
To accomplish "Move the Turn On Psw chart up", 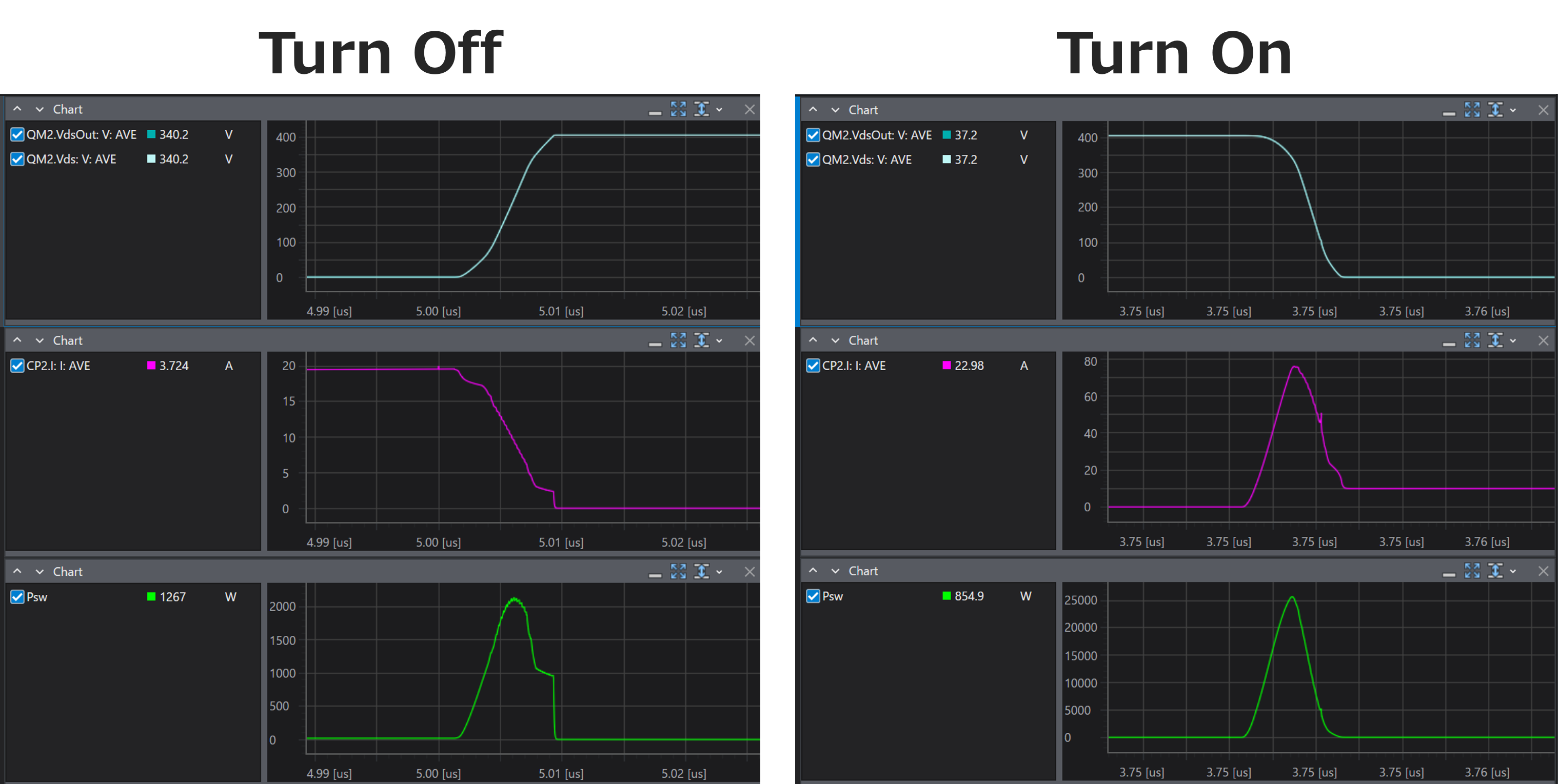I will 813,570.
